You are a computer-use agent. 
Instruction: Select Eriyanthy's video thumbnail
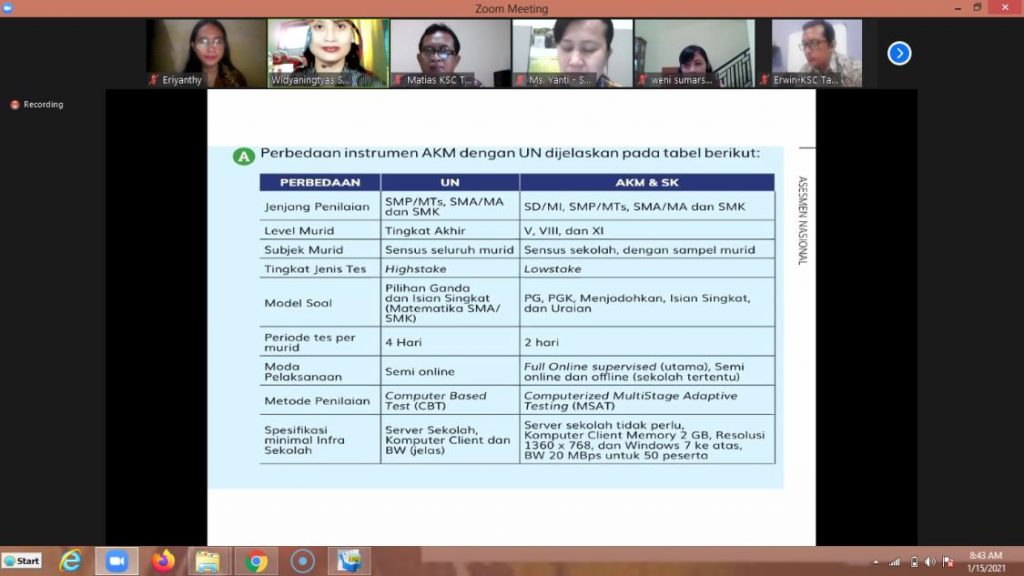pyautogui.click(x=207, y=53)
